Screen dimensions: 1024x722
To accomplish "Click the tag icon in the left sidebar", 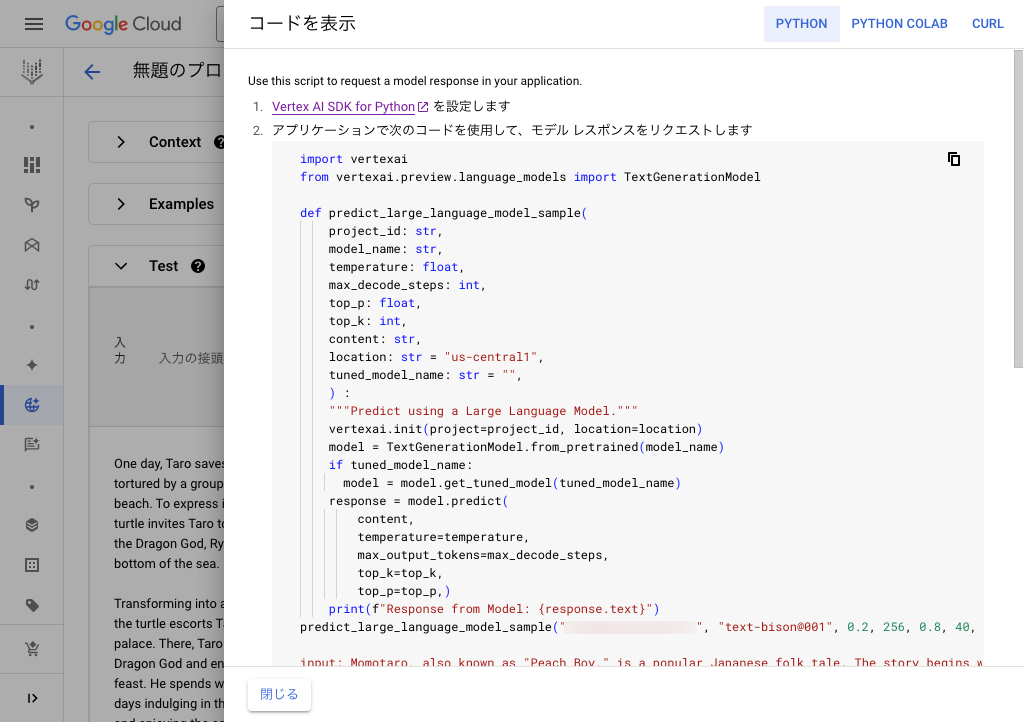I will pos(32,605).
